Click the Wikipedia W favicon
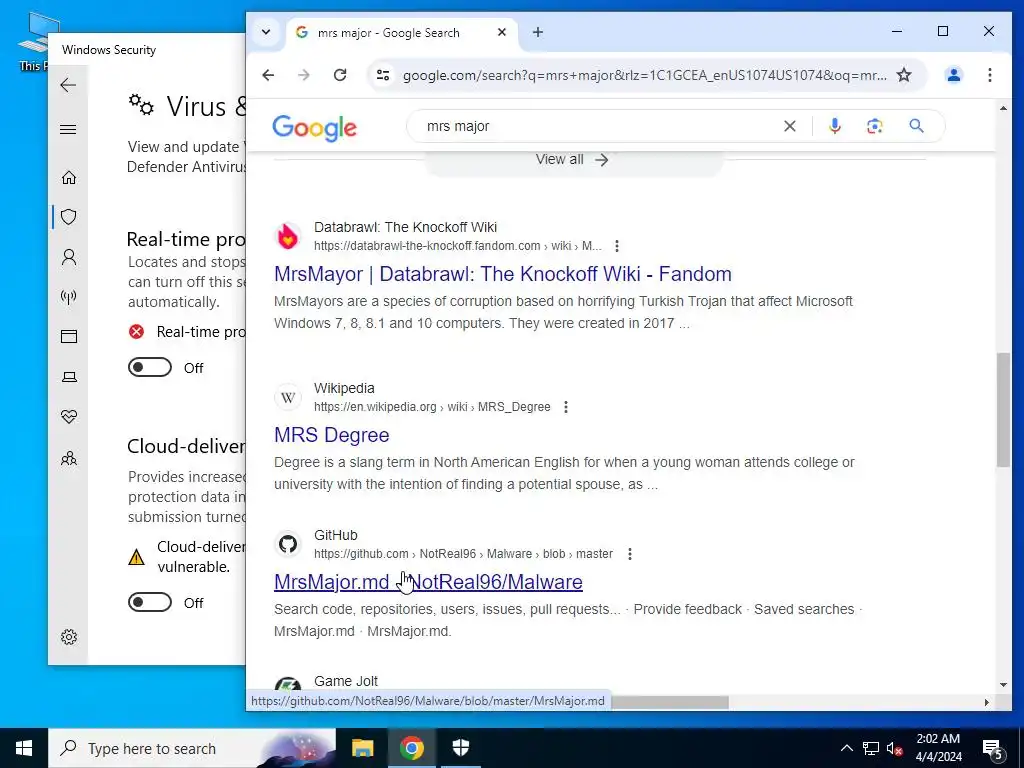1024x768 pixels. [288, 398]
